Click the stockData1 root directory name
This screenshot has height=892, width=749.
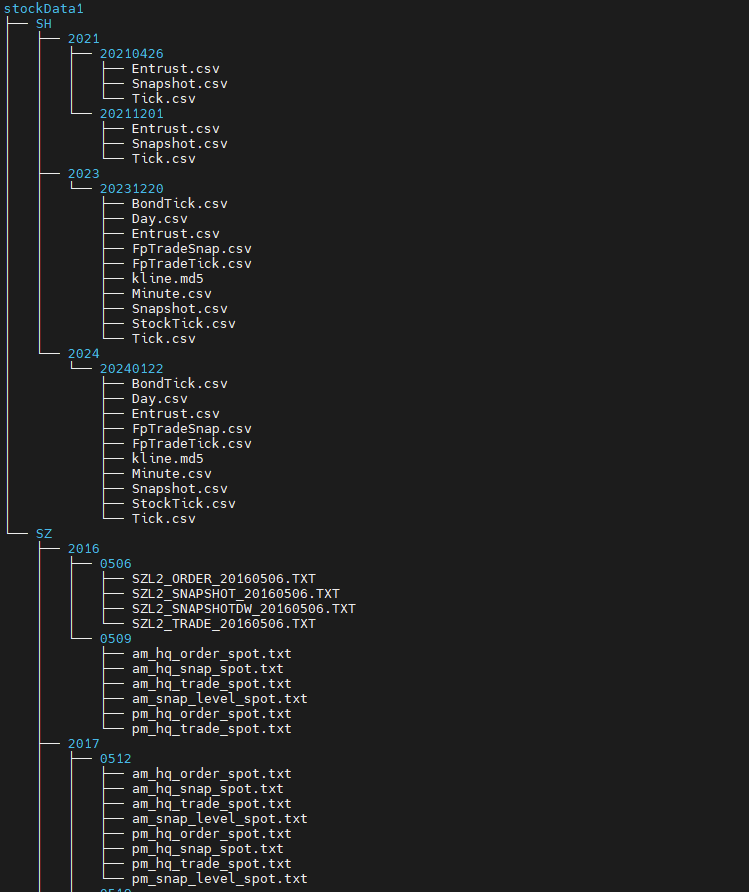(44, 9)
